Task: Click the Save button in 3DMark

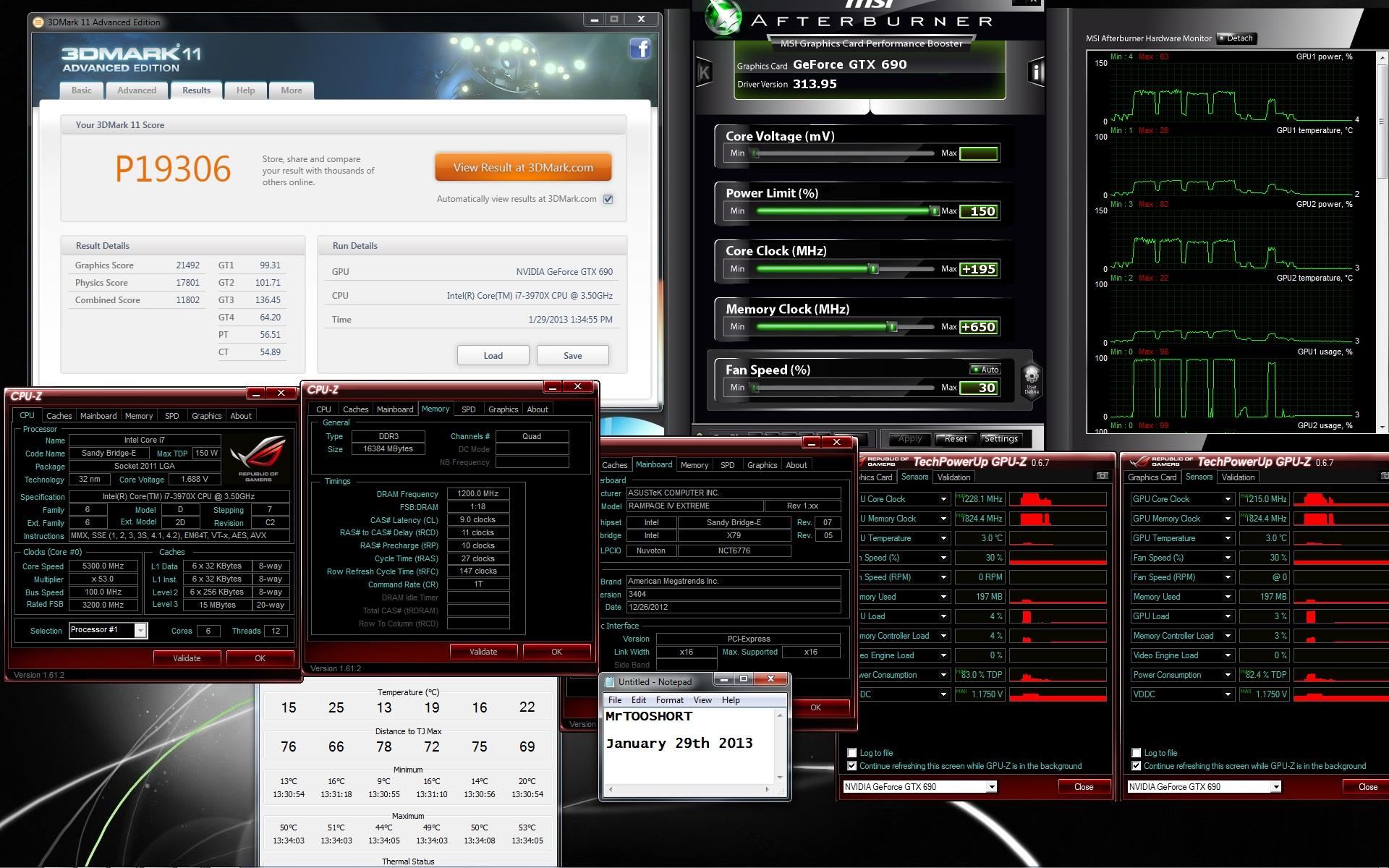Action: point(572,355)
